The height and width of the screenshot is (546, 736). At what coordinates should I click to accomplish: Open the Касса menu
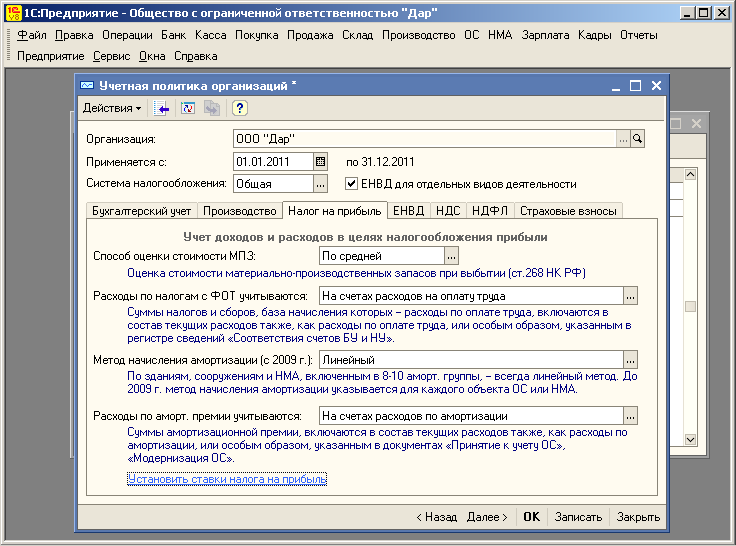click(x=210, y=35)
